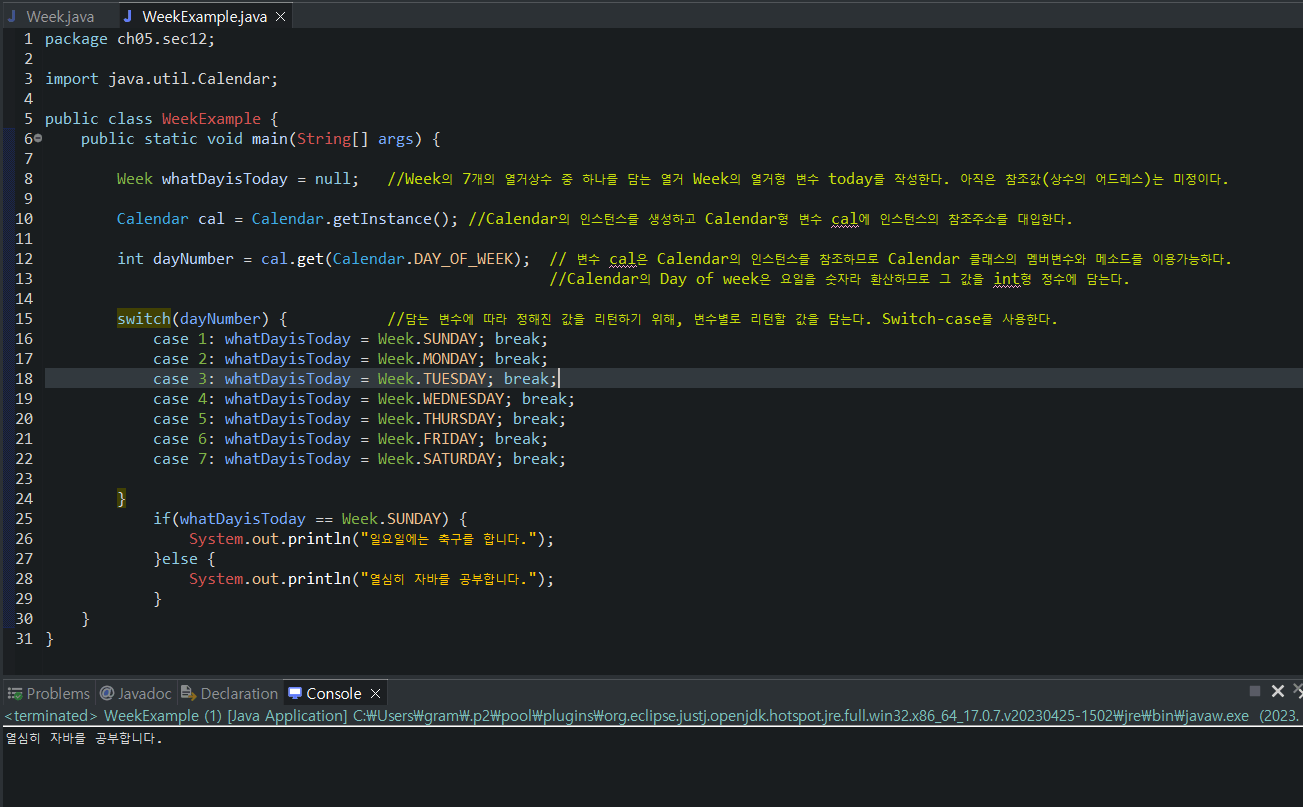1303x807 pixels.
Task: Collapse the main method fold at line 6
Action: [38, 139]
